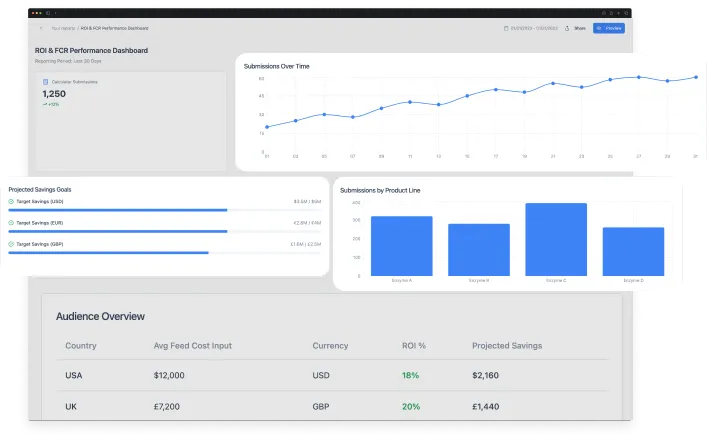707x439 pixels.
Task: Click the Target Savings (EUR) check icon
Action: [11, 222]
